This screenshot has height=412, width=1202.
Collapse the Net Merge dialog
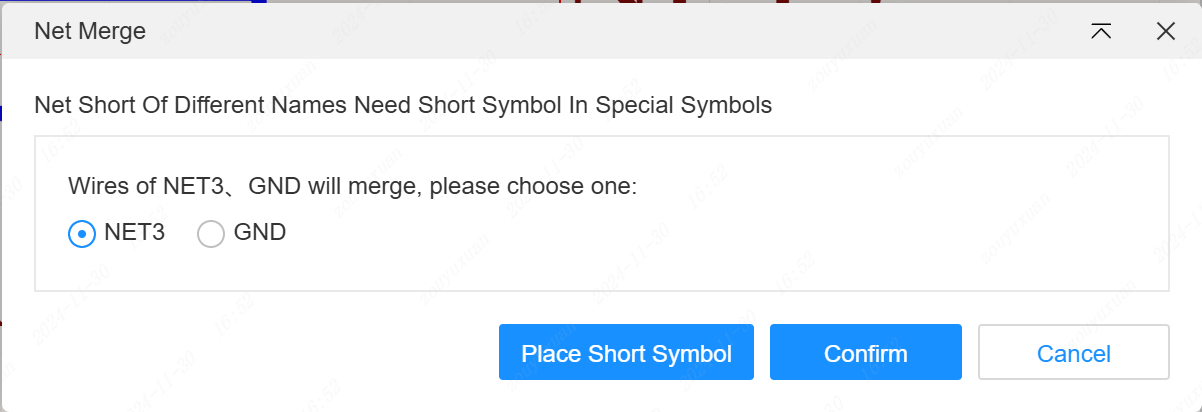point(1101,31)
